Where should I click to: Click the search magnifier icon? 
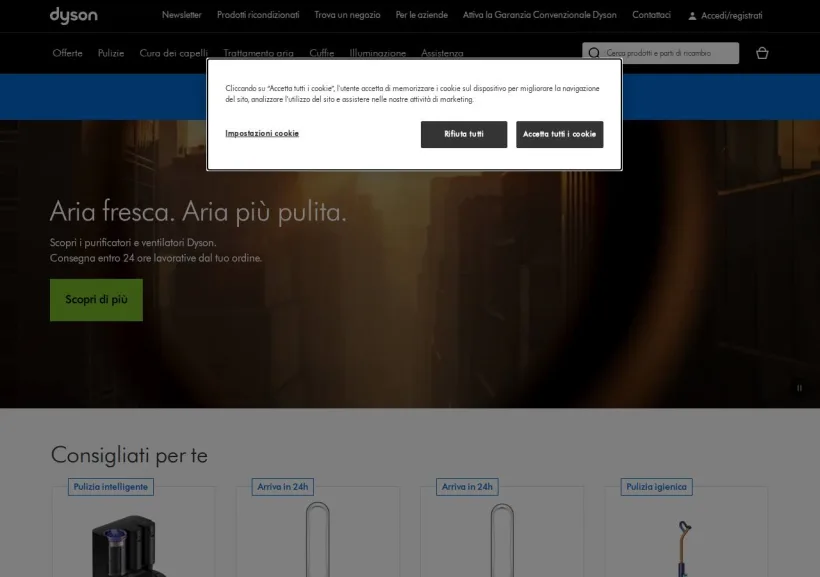click(594, 53)
